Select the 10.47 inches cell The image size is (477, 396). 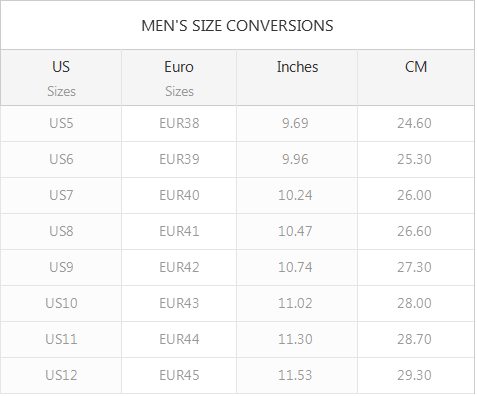297,231
